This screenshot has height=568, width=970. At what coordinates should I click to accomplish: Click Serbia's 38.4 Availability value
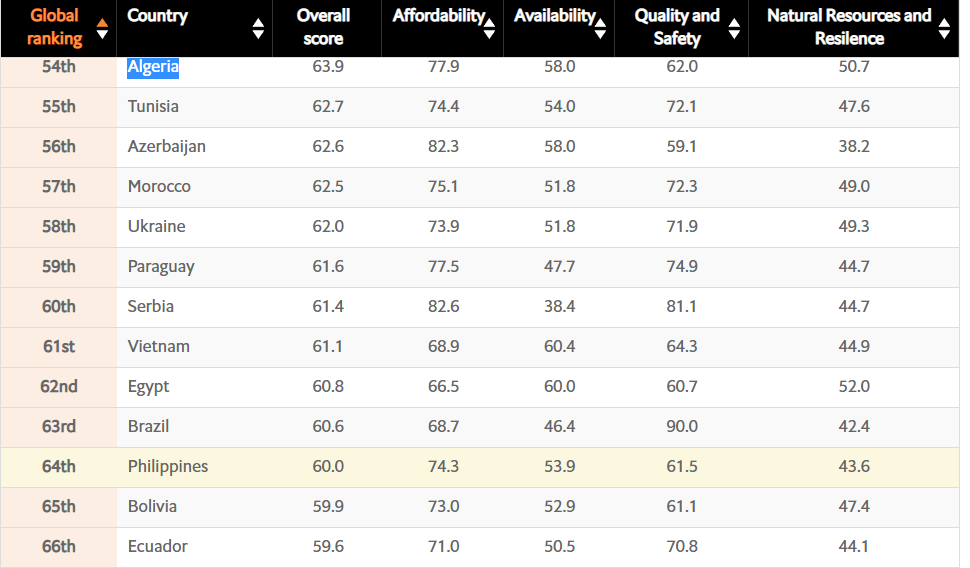coord(558,307)
